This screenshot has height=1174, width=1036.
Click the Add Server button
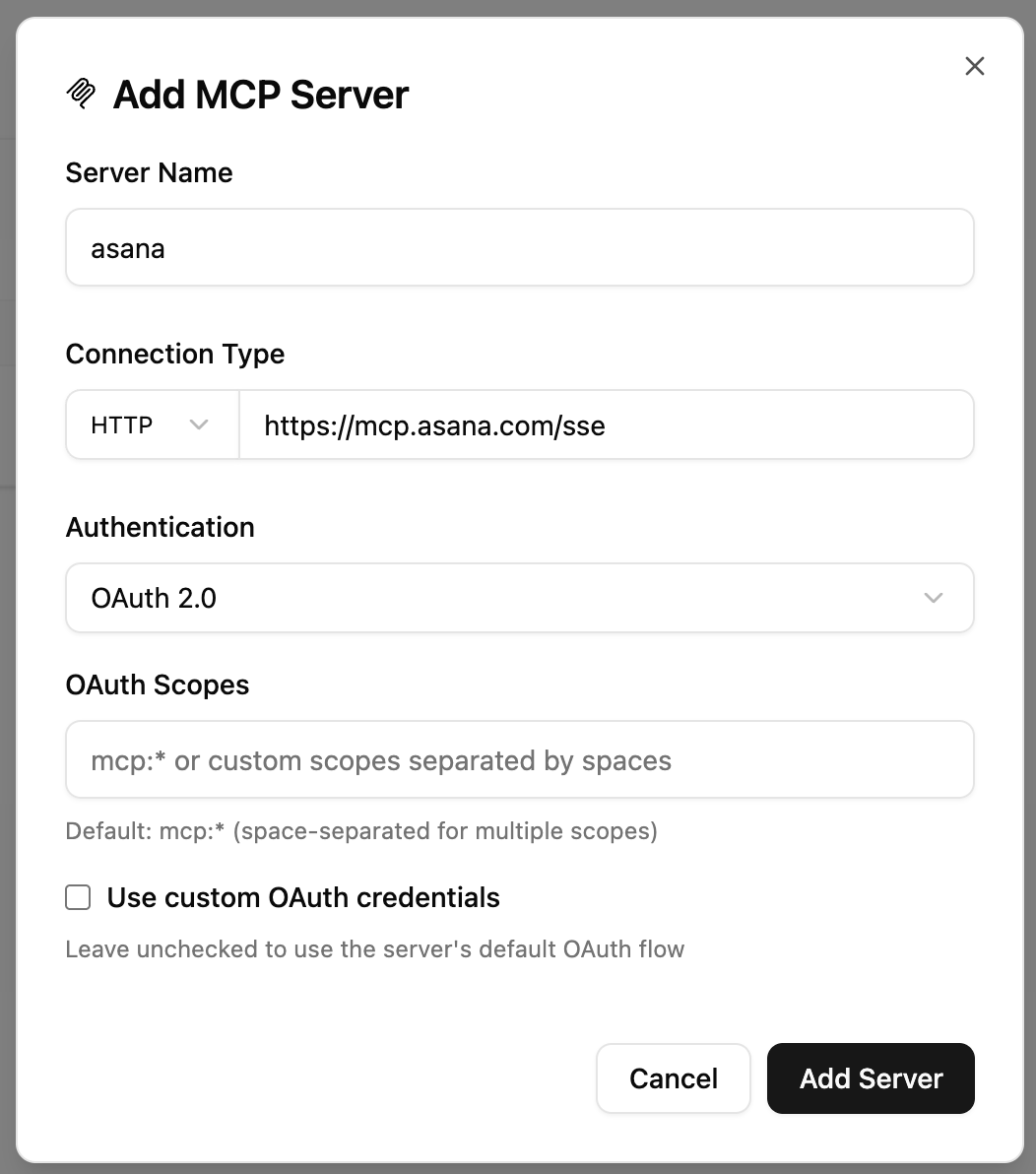(x=871, y=1078)
